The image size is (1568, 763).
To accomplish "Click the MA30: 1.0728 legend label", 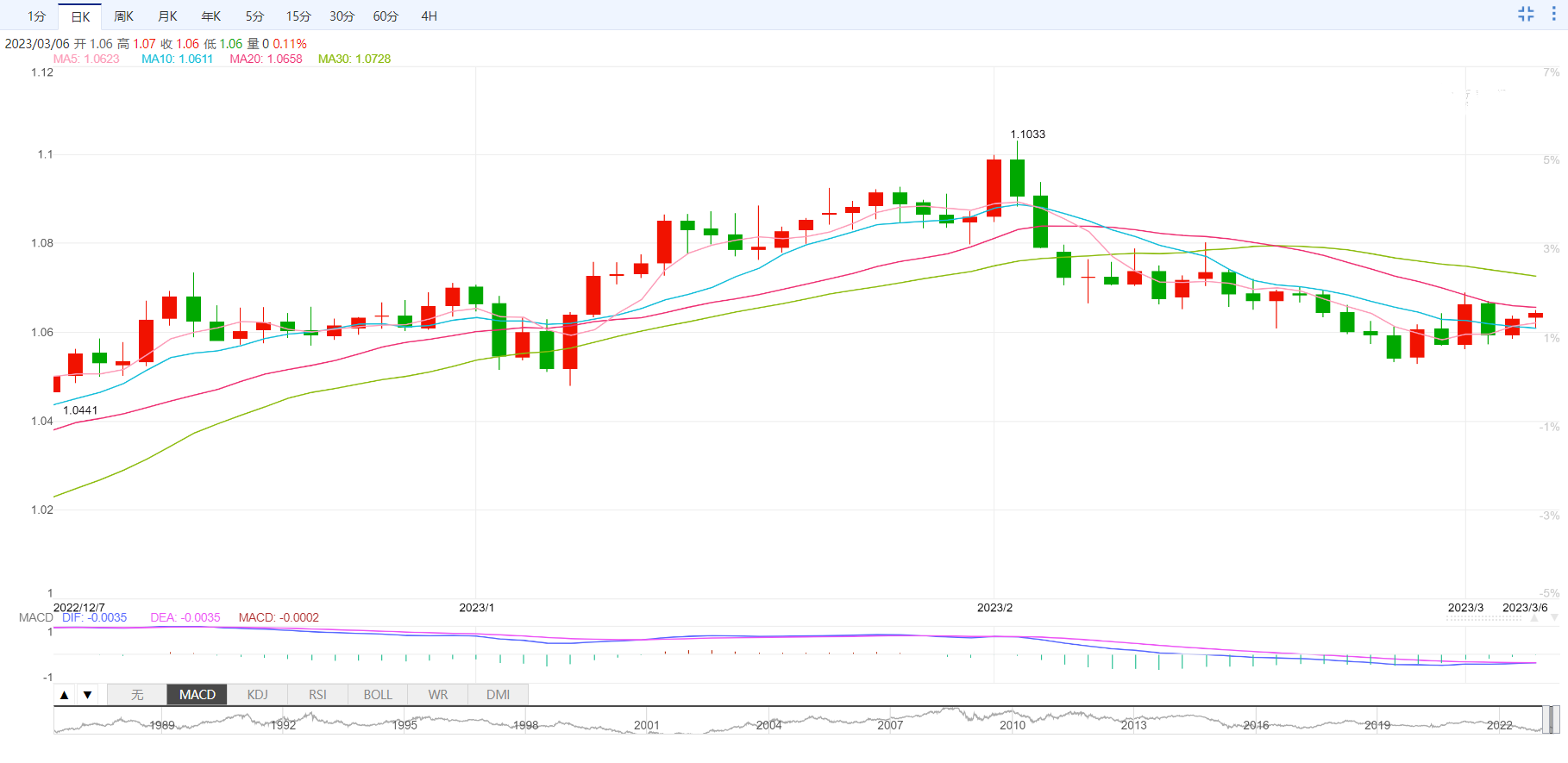I will click(354, 59).
